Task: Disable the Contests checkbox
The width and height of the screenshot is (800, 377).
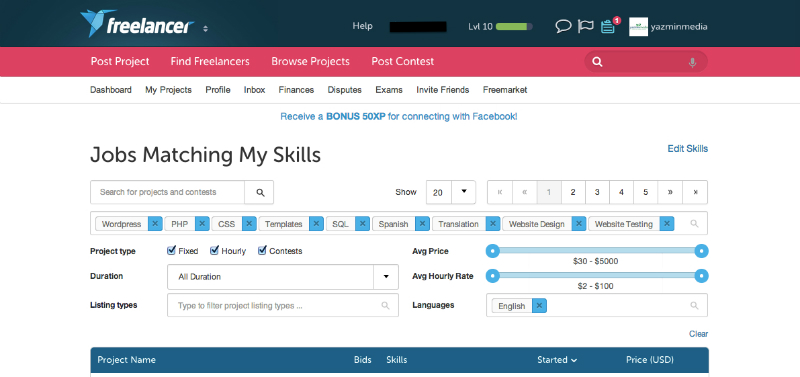Action: pos(262,250)
